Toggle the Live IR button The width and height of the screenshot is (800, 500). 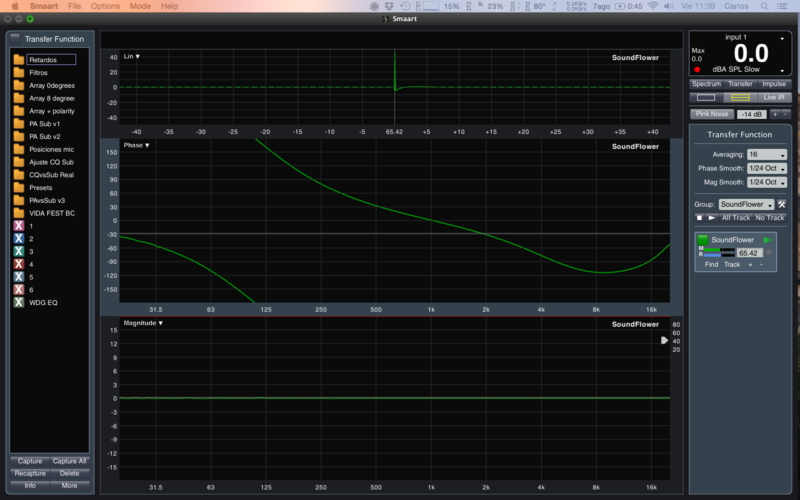coord(775,98)
